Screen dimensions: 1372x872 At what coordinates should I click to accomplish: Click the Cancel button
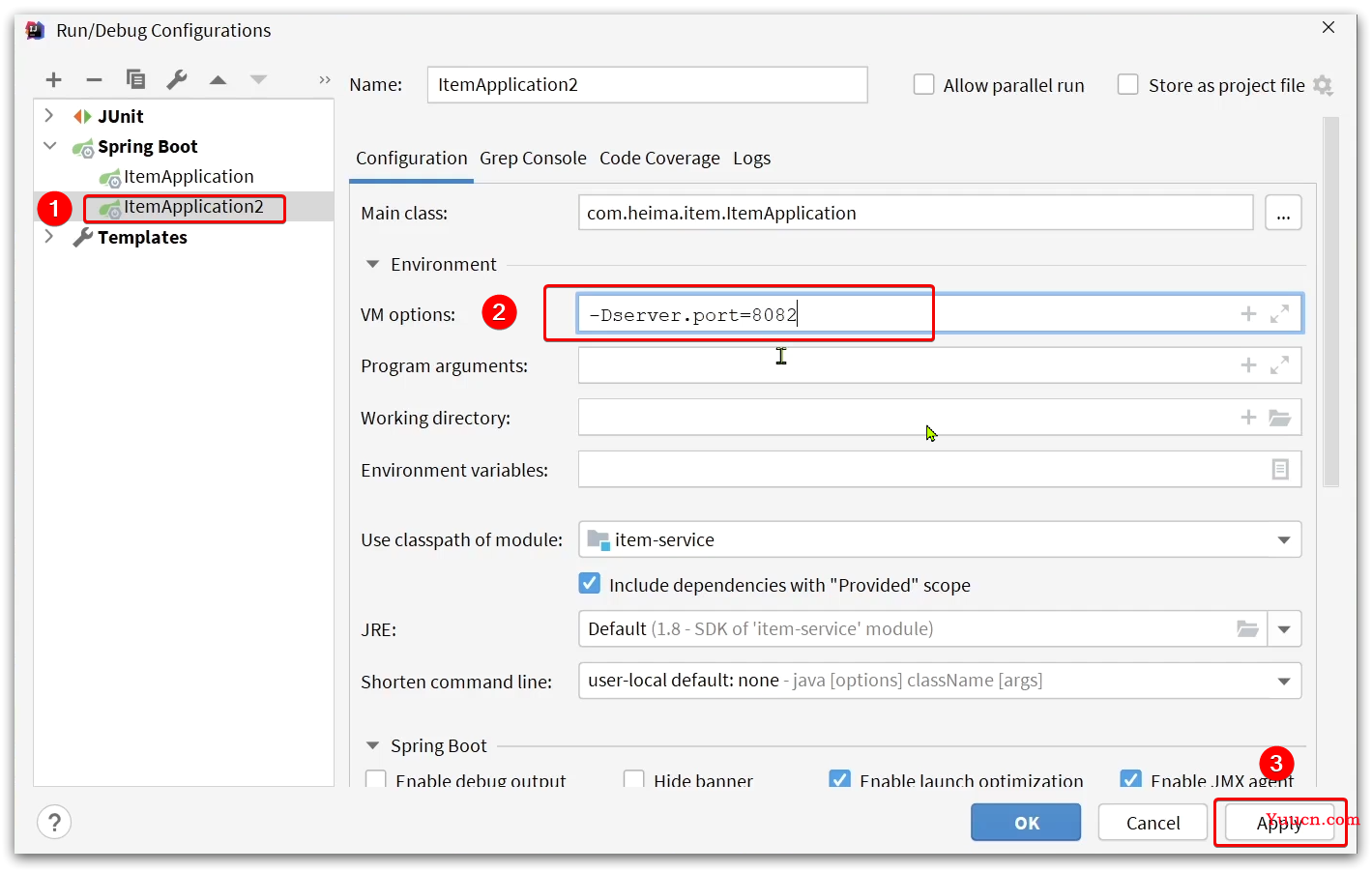click(1153, 823)
